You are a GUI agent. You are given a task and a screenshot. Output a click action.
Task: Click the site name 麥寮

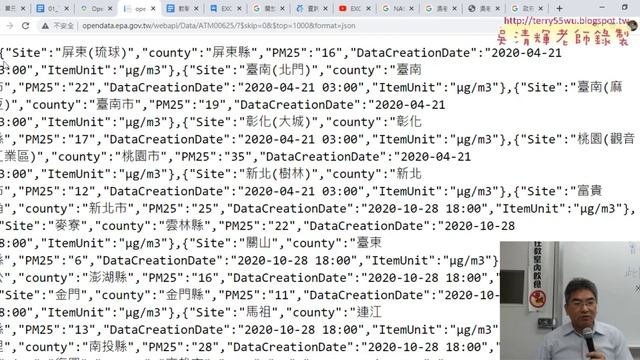tap(68, 225)
